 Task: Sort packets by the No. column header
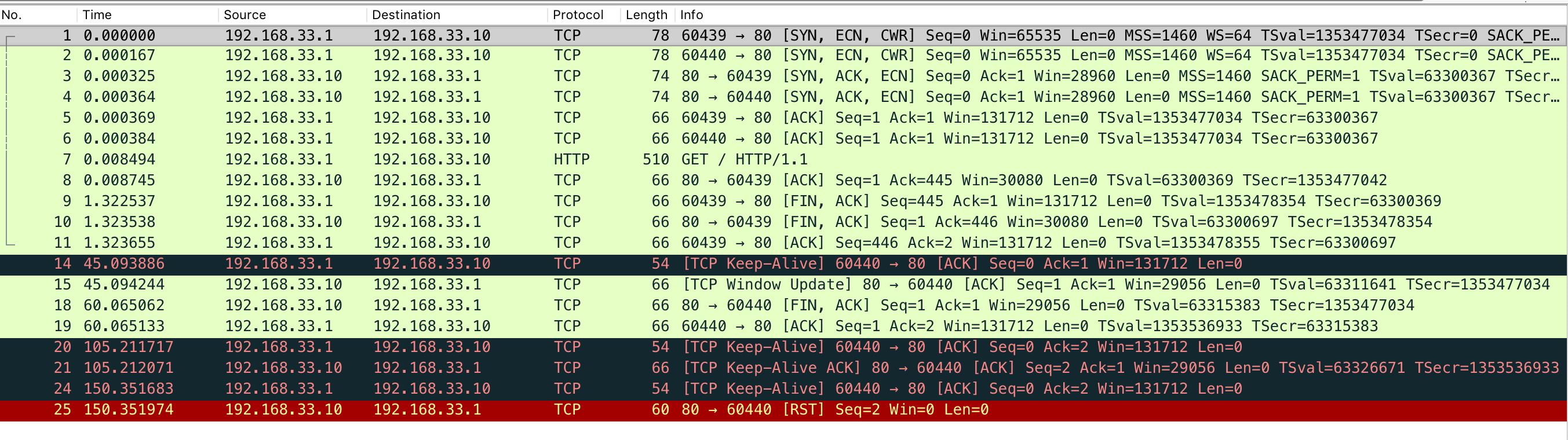click(x=38, y=14)
